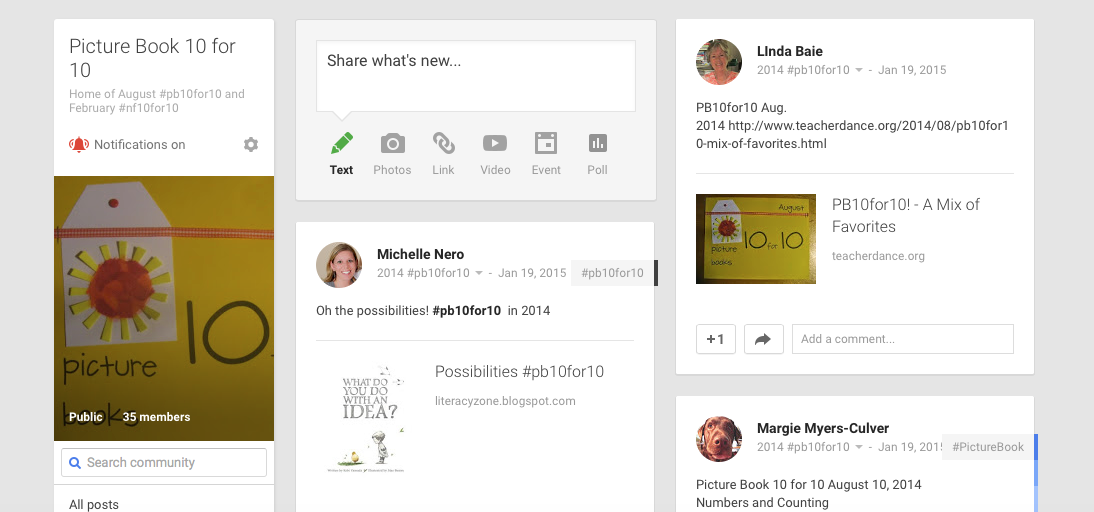The image size is (1094, 512).
Task: Expand Michelle Nero's post options dropdown
Action: (x=479, y=273)
